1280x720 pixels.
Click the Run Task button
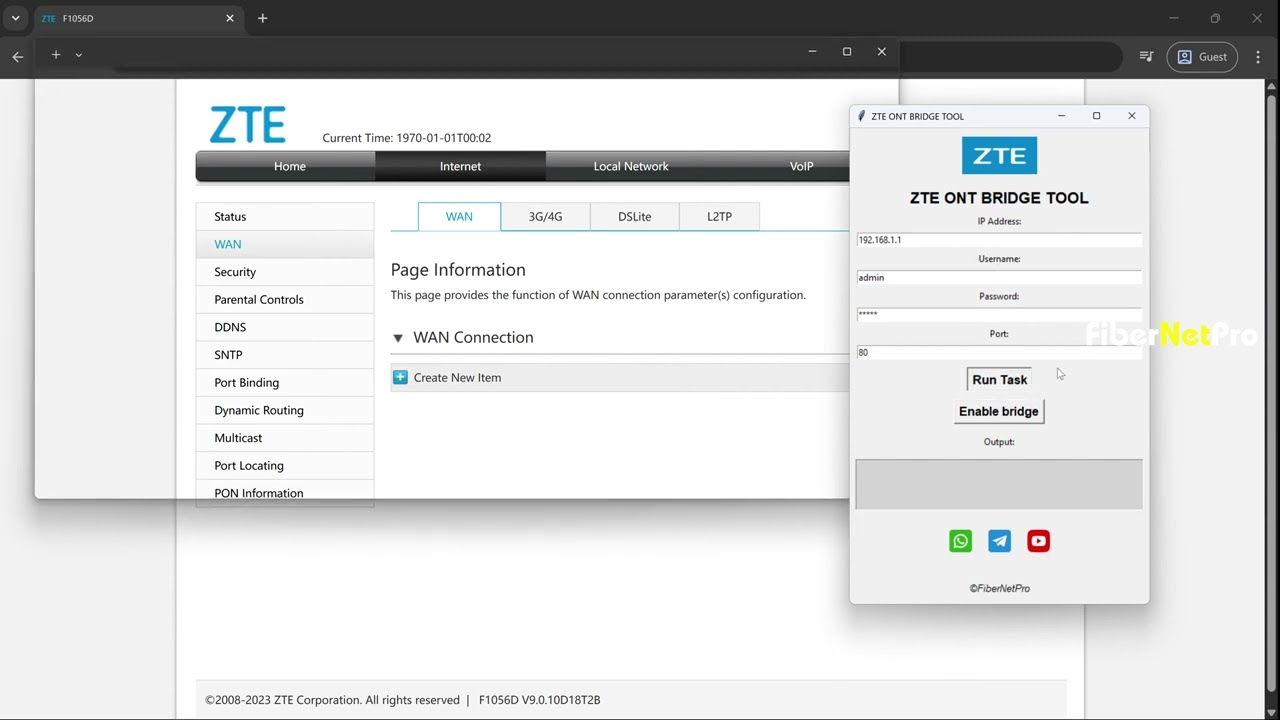[x=999, y=380]
